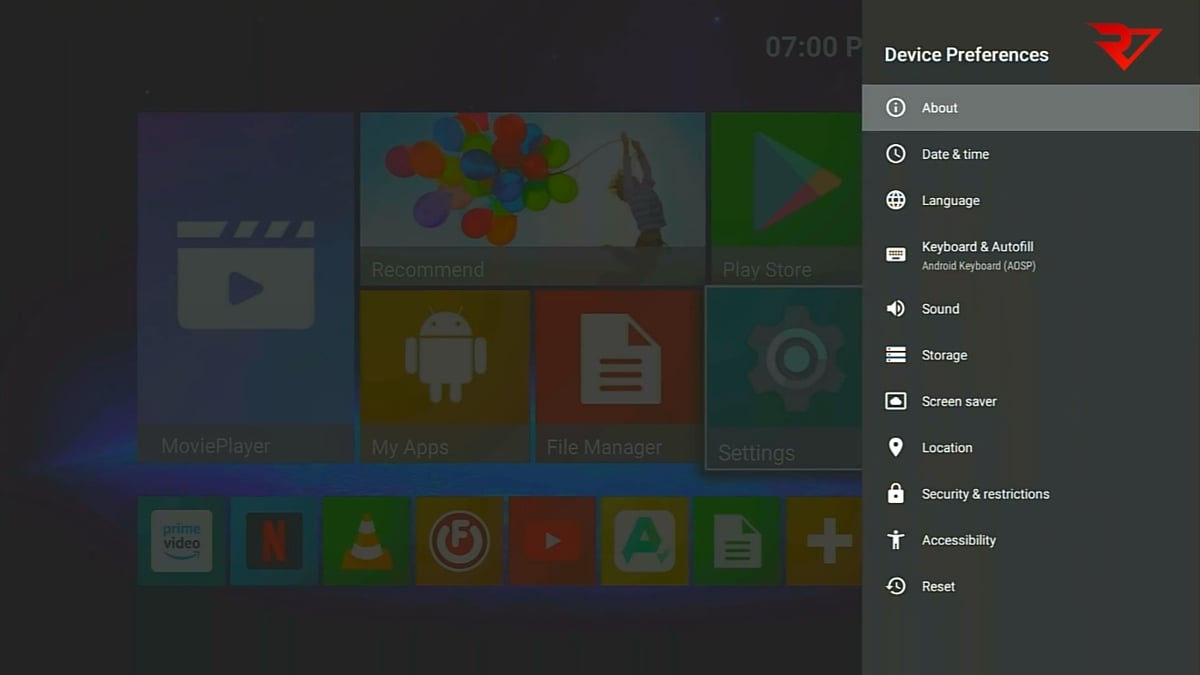Select the Reset option
1200x675 pixels.
(x=1031, y=586)
